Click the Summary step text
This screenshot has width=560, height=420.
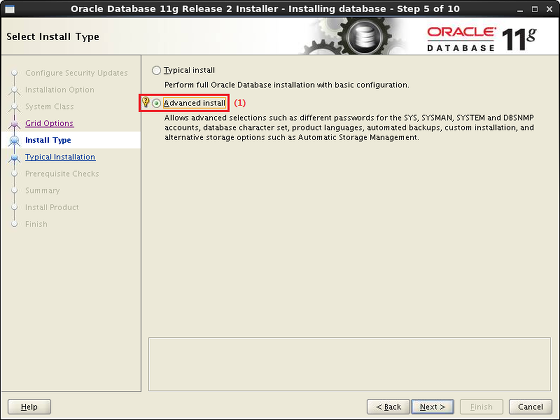coord(42,190)
